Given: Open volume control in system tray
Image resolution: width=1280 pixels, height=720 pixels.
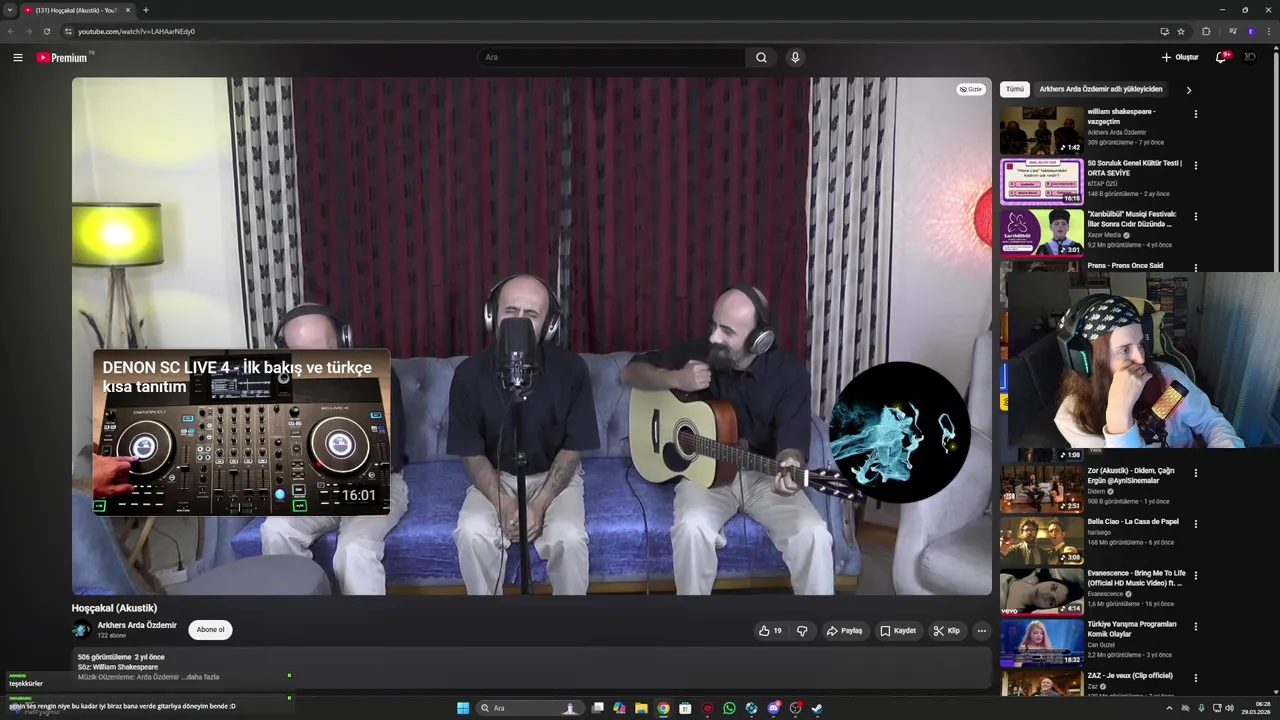Looking at the screenshot, I should tap(1229, 708).
